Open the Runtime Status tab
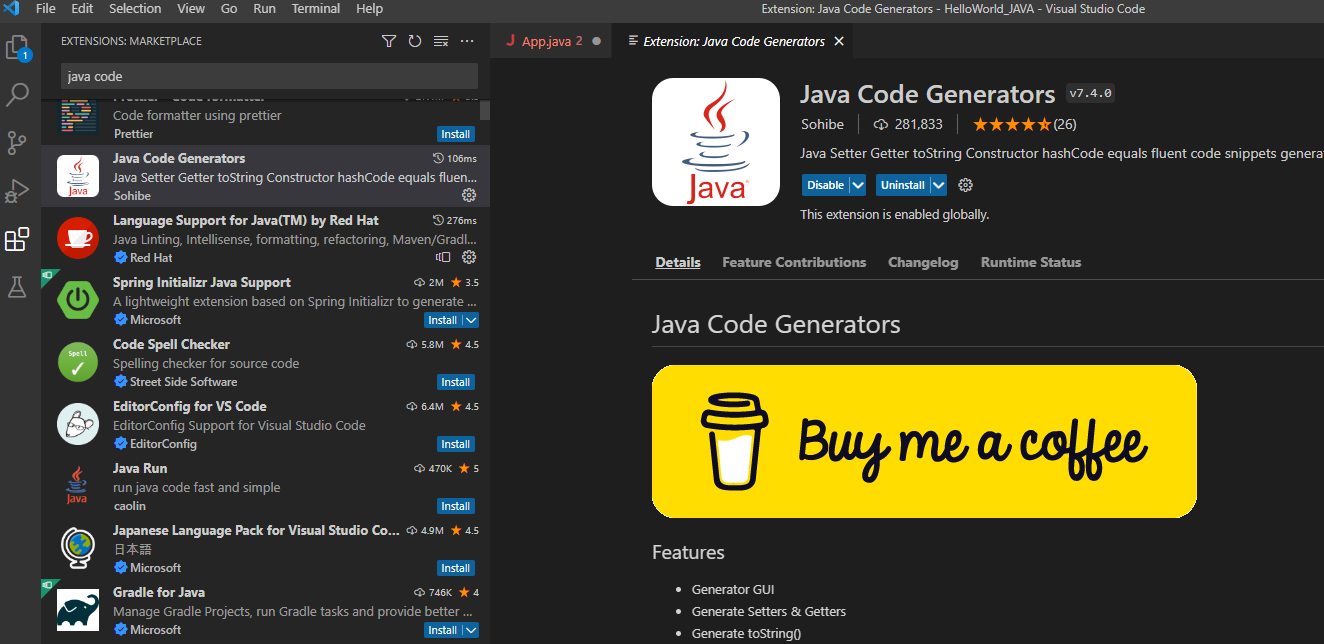Viewport: 1324px width, 644px height. tap(1031, 262)
